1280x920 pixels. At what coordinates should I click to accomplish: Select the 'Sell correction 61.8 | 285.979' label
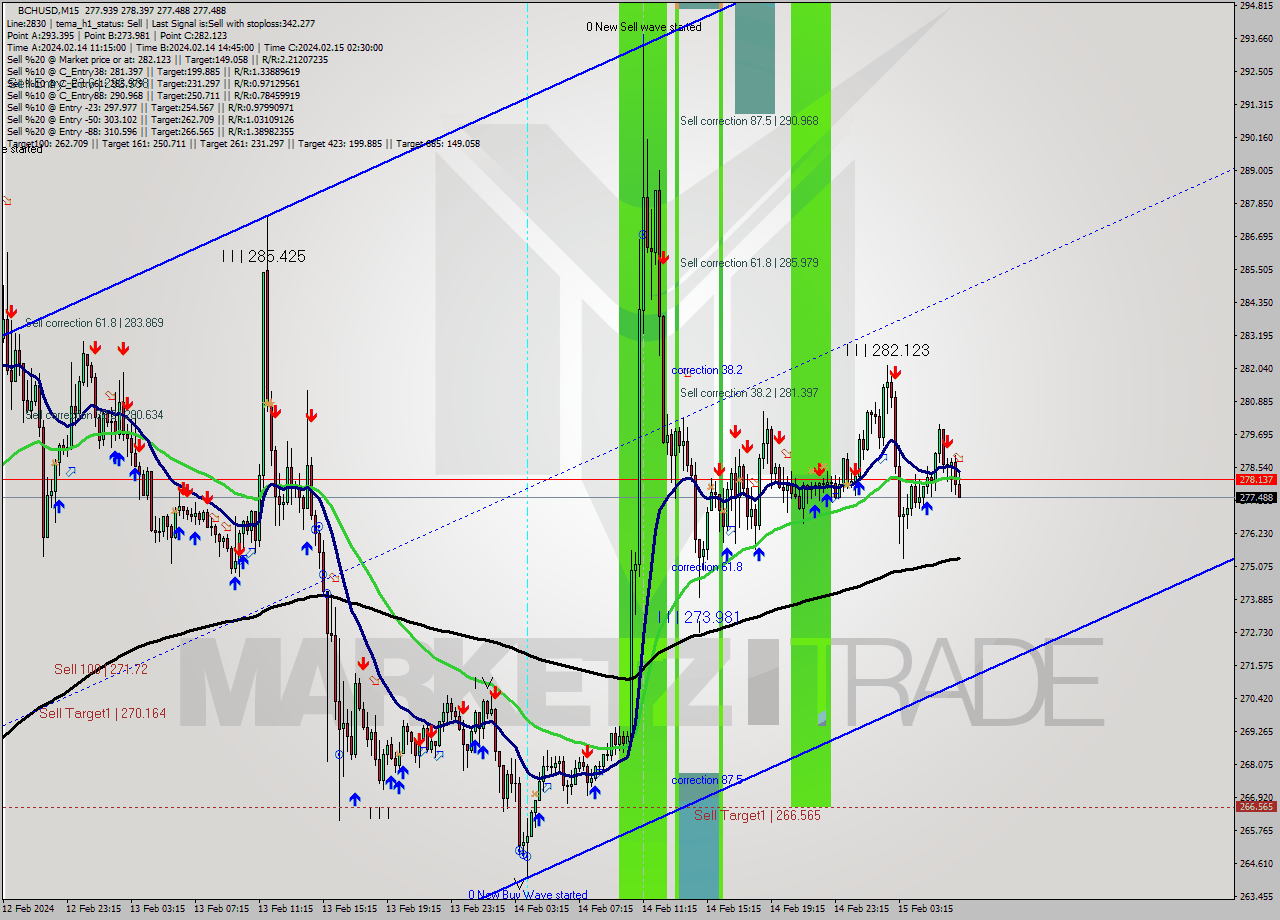[x=749, y=263]
